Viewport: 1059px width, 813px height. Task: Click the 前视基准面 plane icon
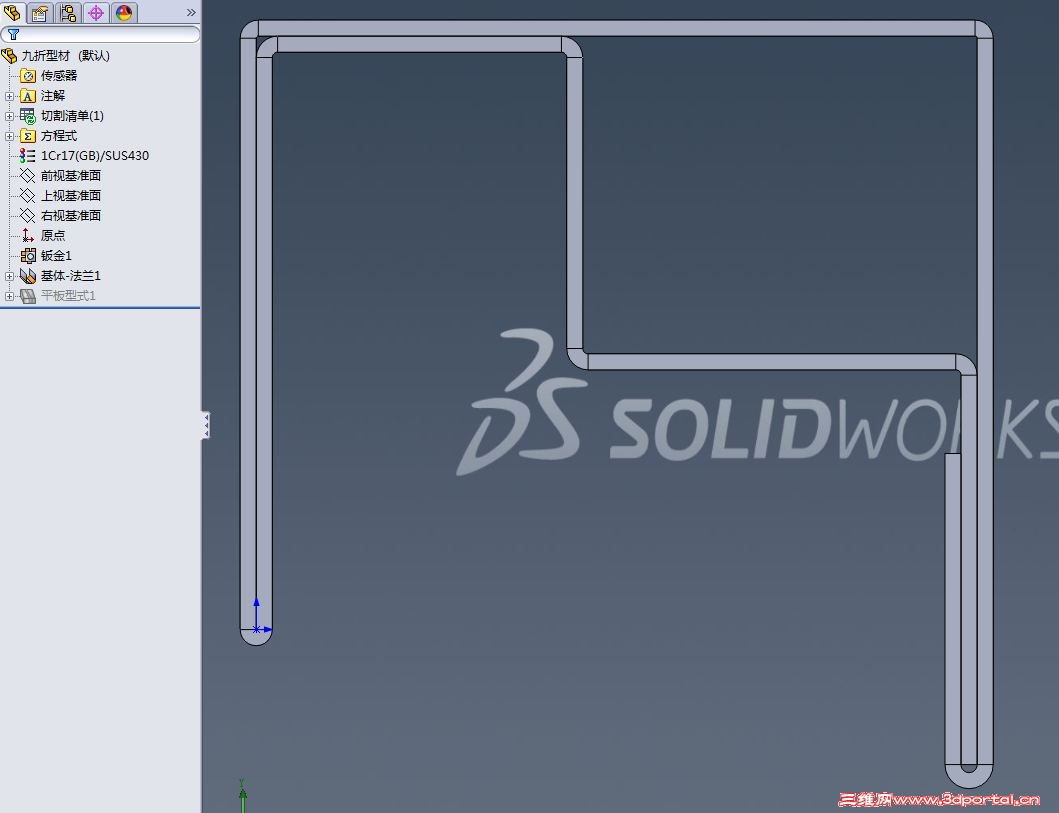[28, 176]
